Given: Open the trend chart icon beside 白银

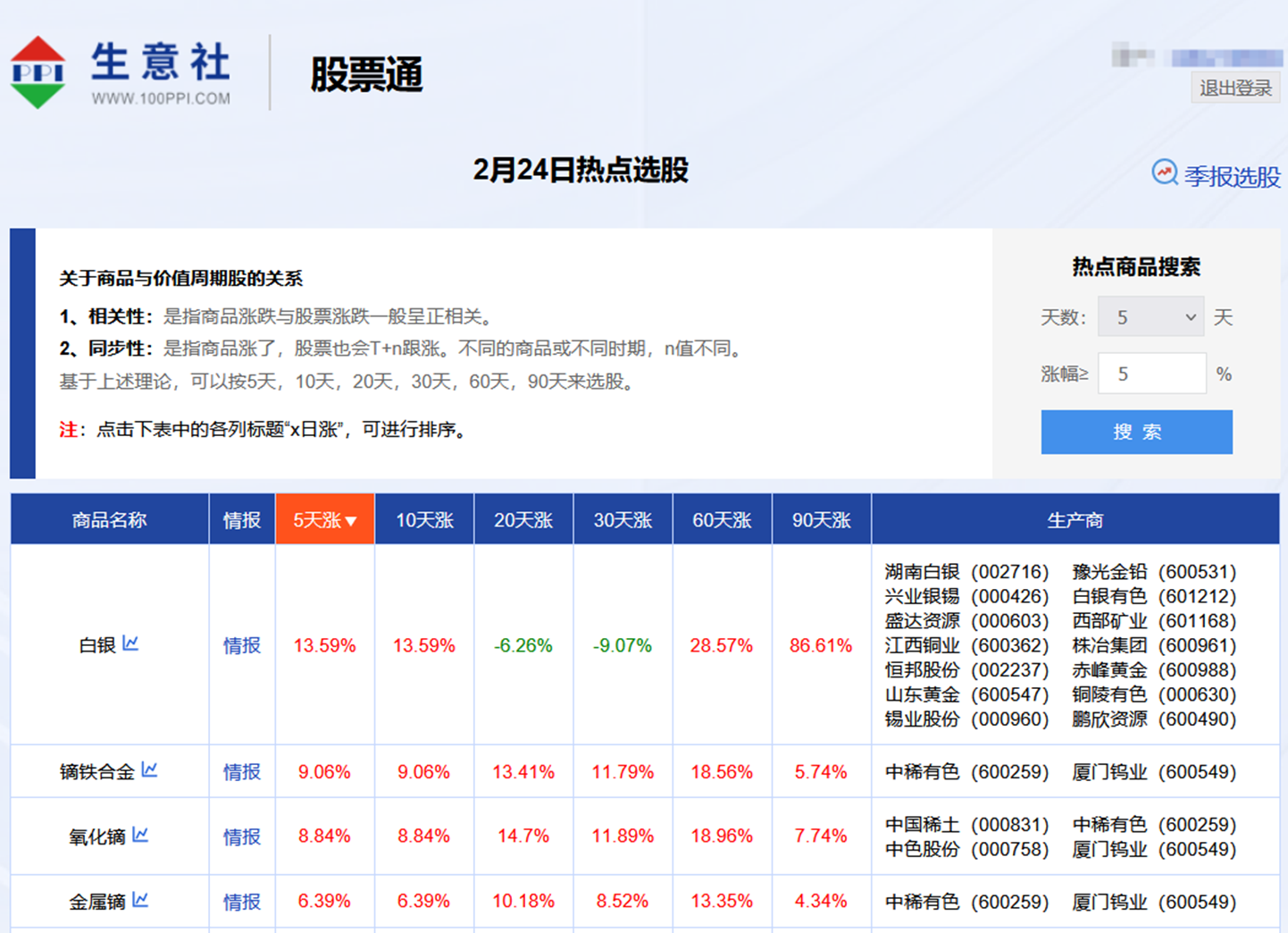Looking at the screenshot, I should (x=132, y=643).
